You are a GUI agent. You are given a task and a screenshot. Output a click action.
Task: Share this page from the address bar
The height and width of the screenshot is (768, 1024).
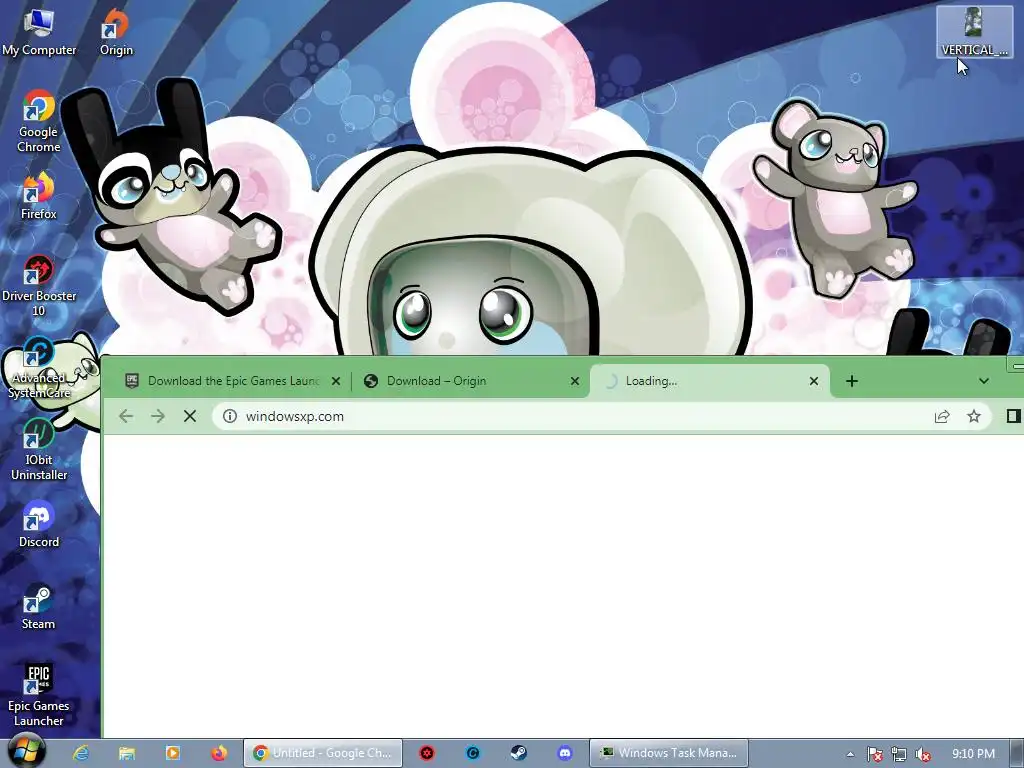pos(942,416)
